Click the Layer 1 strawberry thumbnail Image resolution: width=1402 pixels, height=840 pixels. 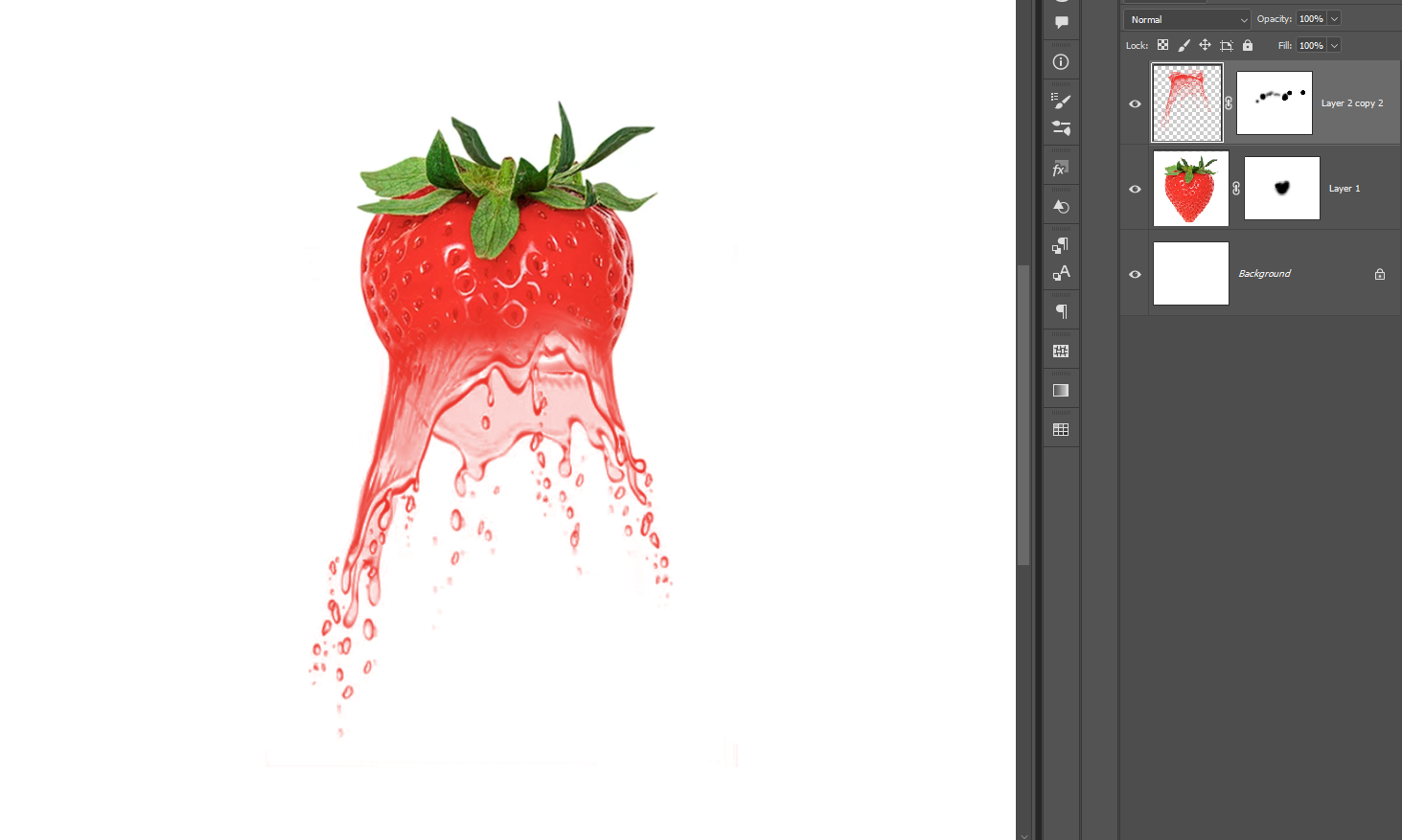1190,189
